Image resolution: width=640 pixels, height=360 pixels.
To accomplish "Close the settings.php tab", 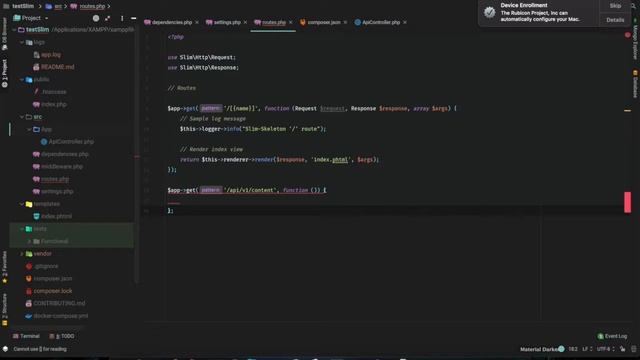I will tap(245, 22).
